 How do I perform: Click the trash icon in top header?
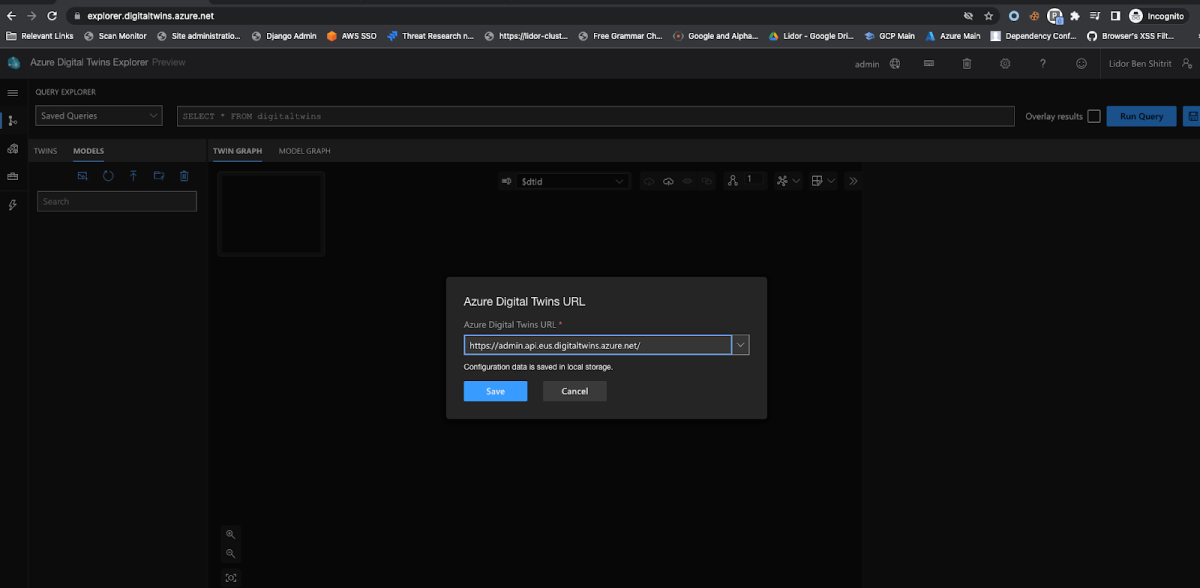(x=967, y=63)
